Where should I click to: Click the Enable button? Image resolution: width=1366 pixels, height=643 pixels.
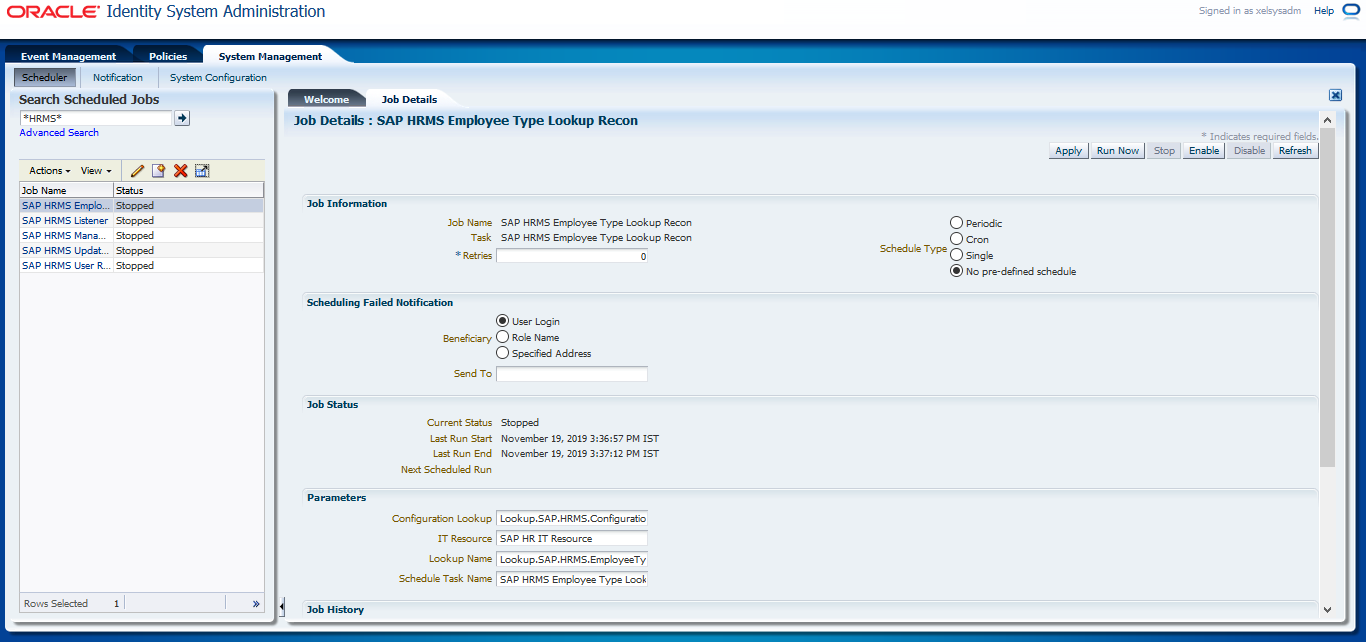1204,151
